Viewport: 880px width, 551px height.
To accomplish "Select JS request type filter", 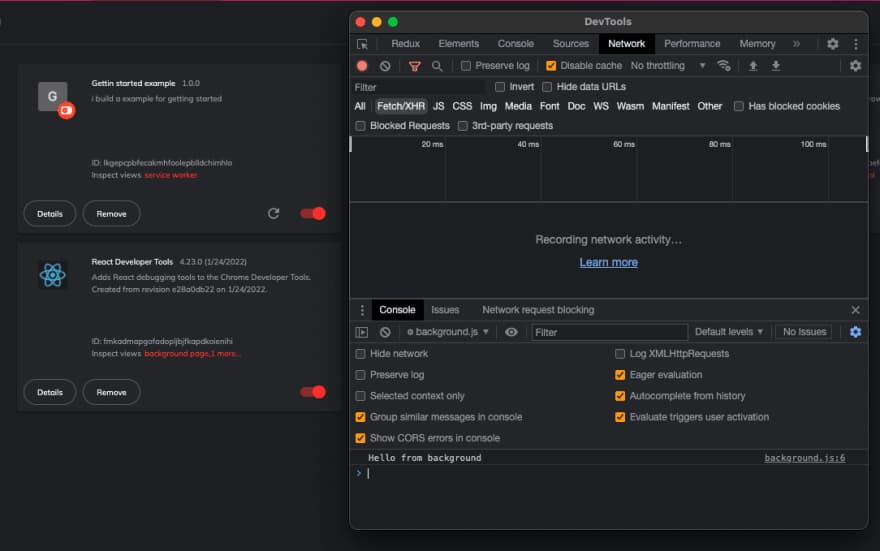I will pyautogui.click(x=438, y=107).
